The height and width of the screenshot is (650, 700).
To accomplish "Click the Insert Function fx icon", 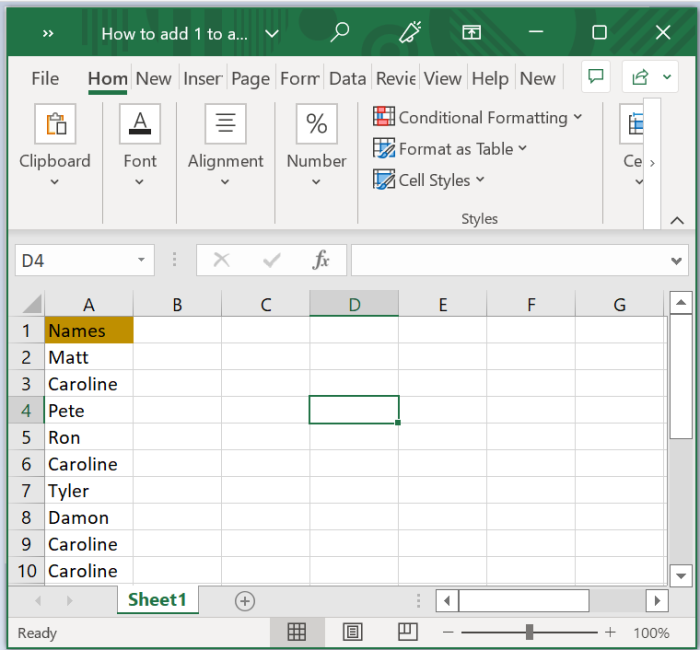I will pyautogui.click(x=321, y=259).
